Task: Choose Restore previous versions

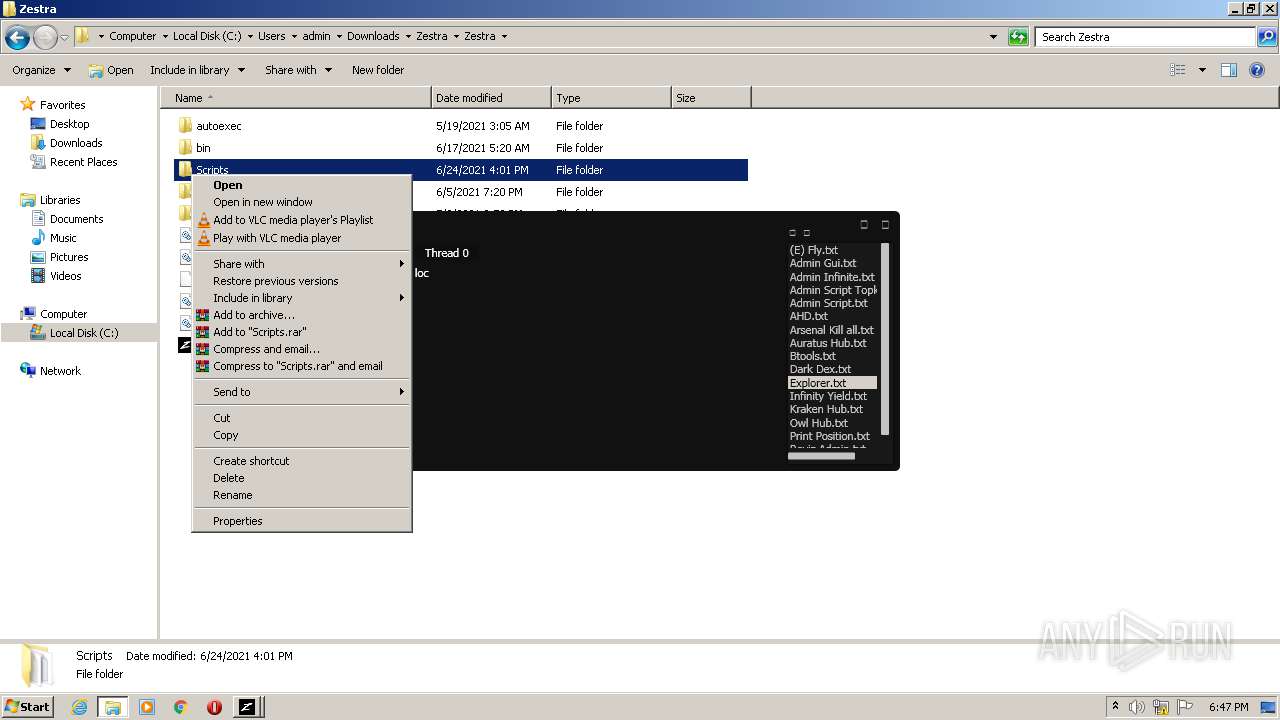Action: point(302,281)
